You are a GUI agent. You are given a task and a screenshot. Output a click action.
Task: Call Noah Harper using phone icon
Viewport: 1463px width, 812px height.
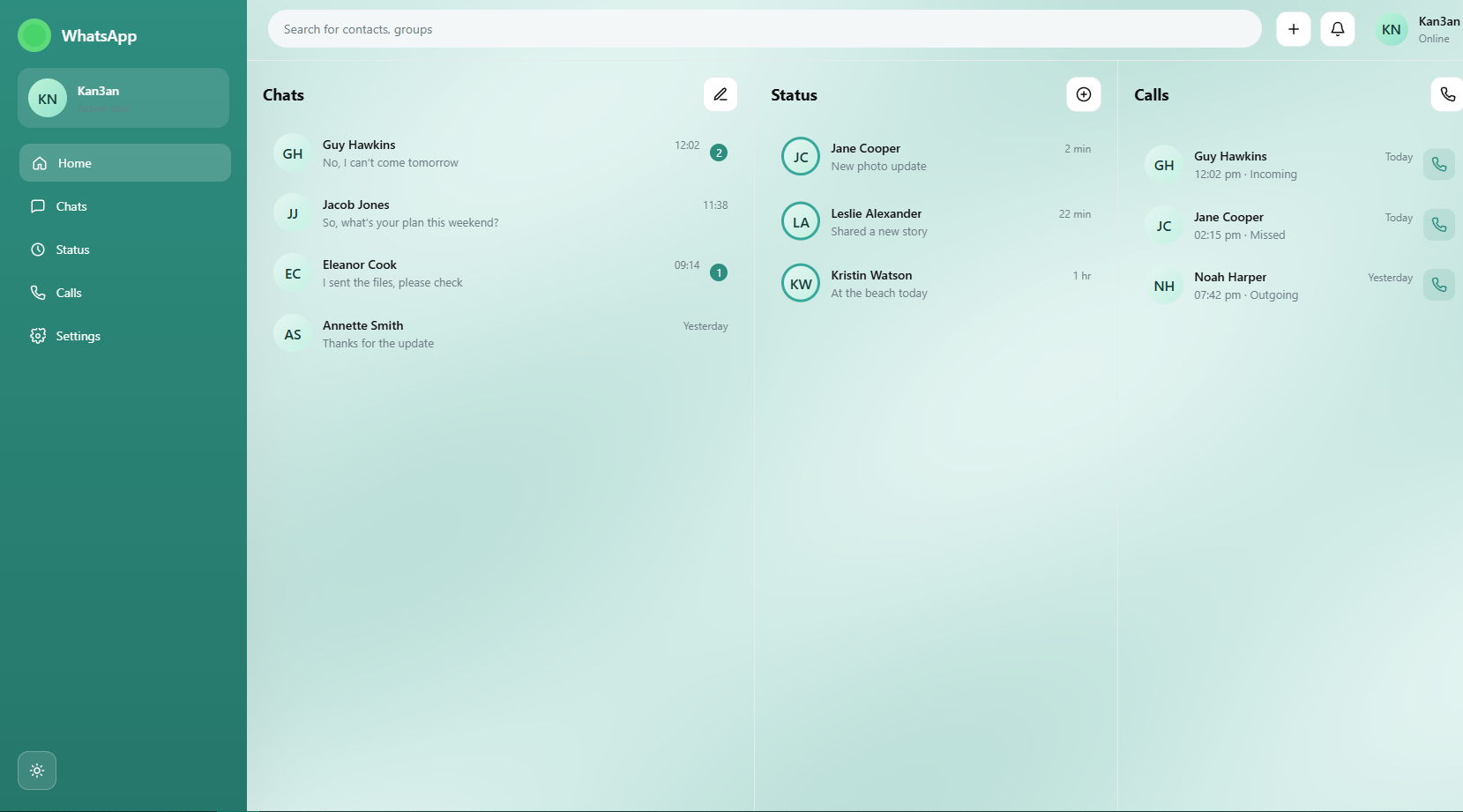tap(1438, 285)
